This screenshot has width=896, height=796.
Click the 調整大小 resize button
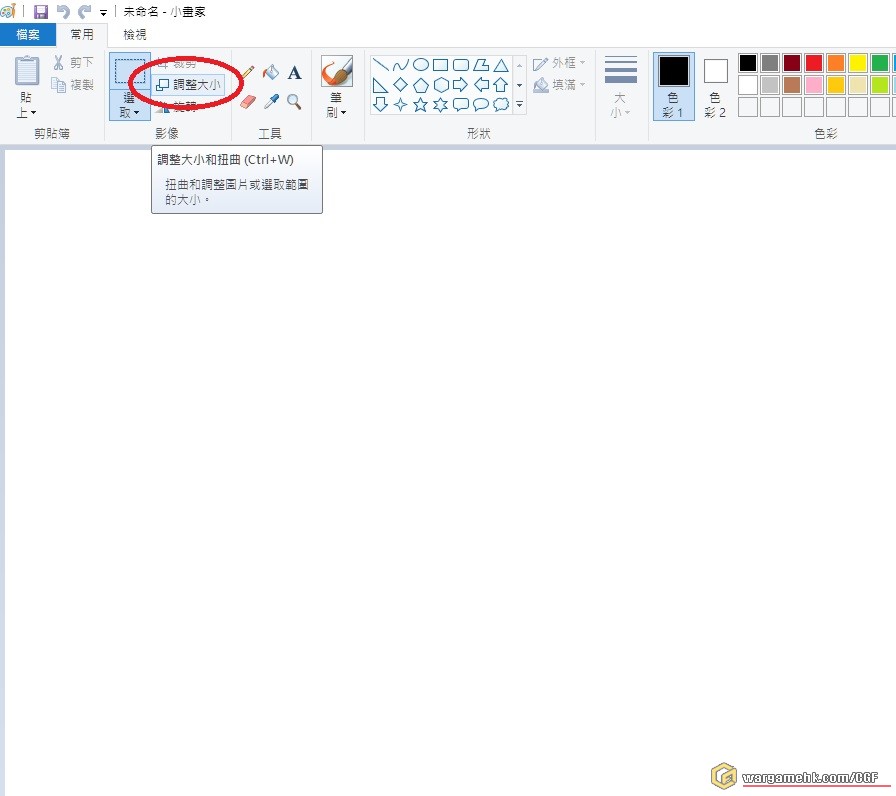click(189, 85)
